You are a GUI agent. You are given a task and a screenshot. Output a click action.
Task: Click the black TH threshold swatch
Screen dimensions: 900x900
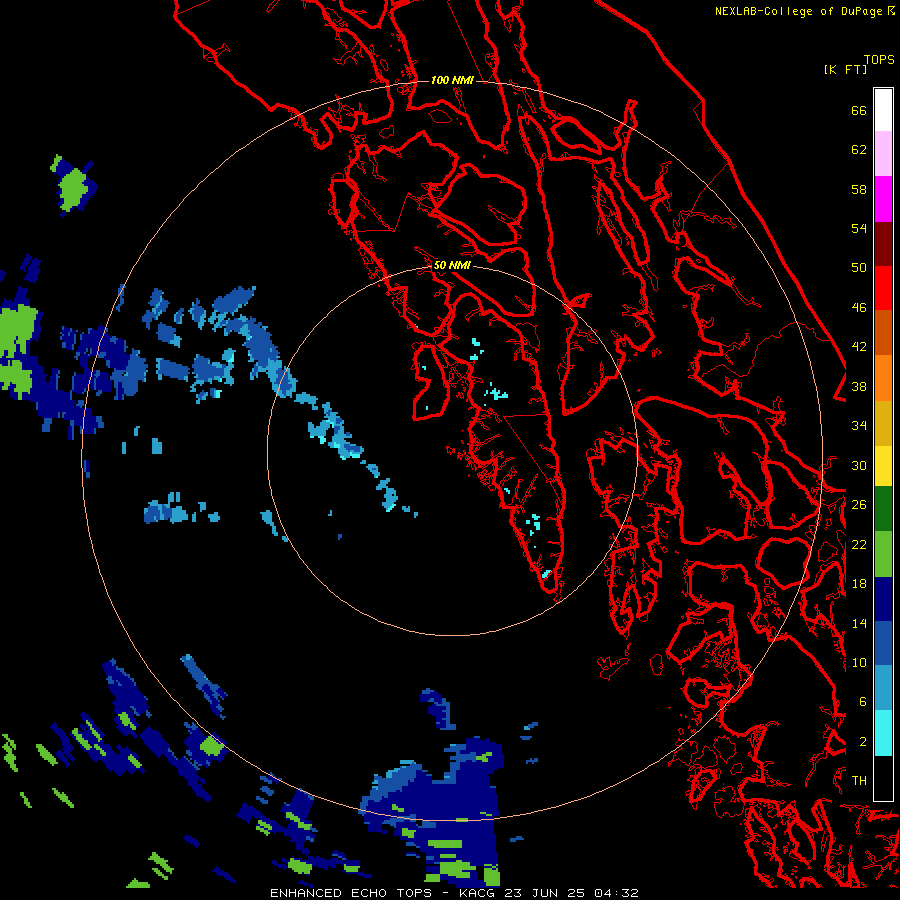click(x=883, y=778)
